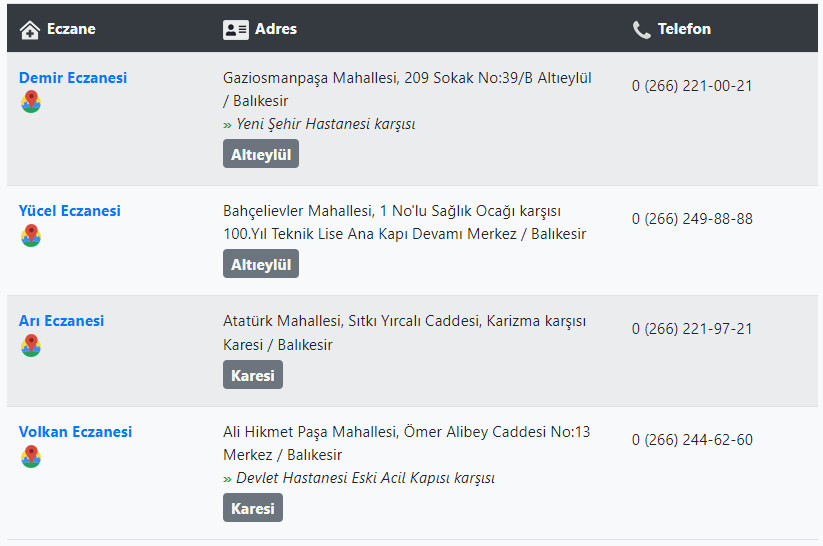Open map pin for Volkan Eczanesi
Screen dimensions: 823x546
click(x=31, y=456)
